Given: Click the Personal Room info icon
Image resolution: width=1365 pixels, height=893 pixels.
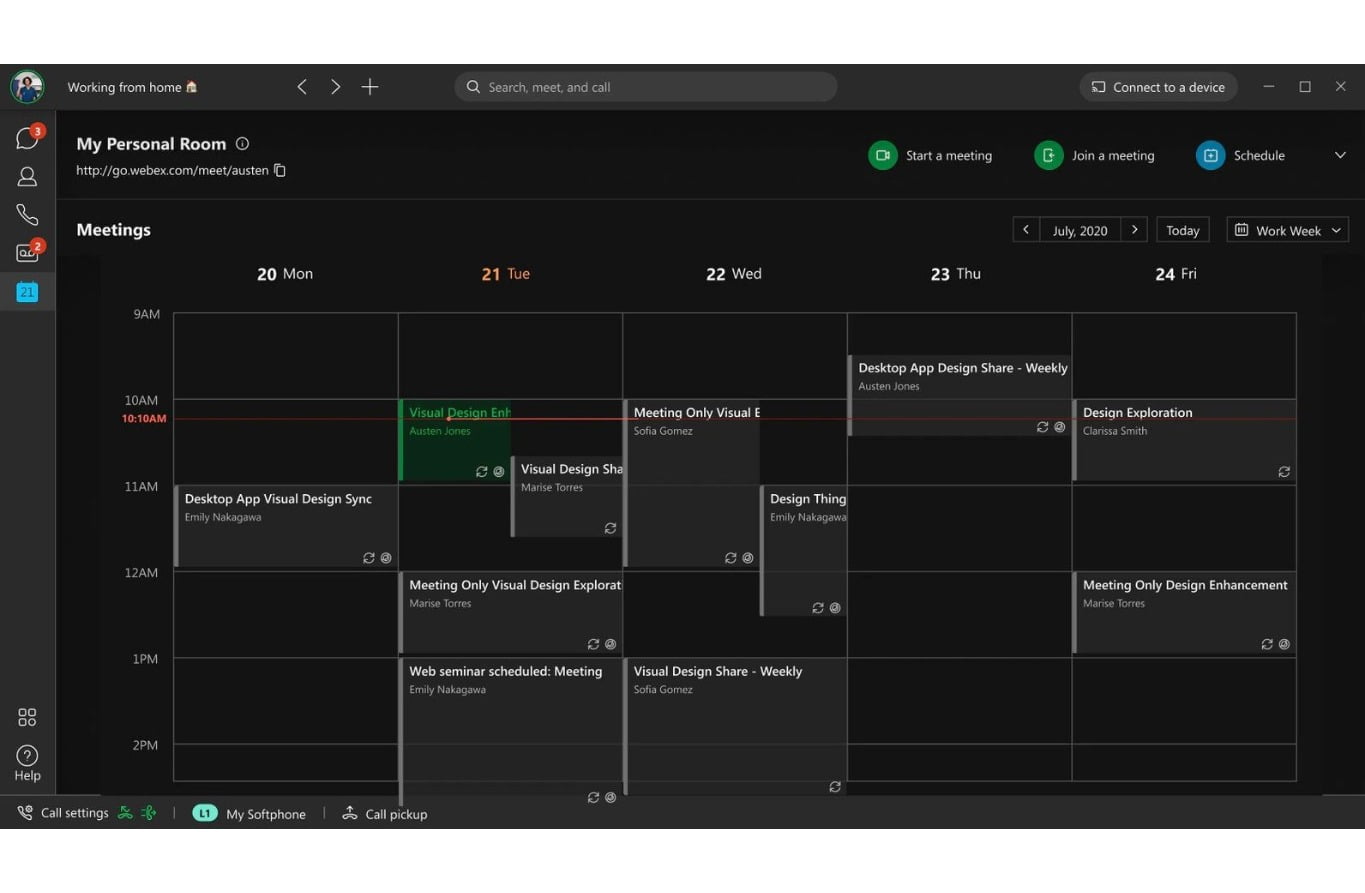Looking at the screenshot, I should click(242, 144).
